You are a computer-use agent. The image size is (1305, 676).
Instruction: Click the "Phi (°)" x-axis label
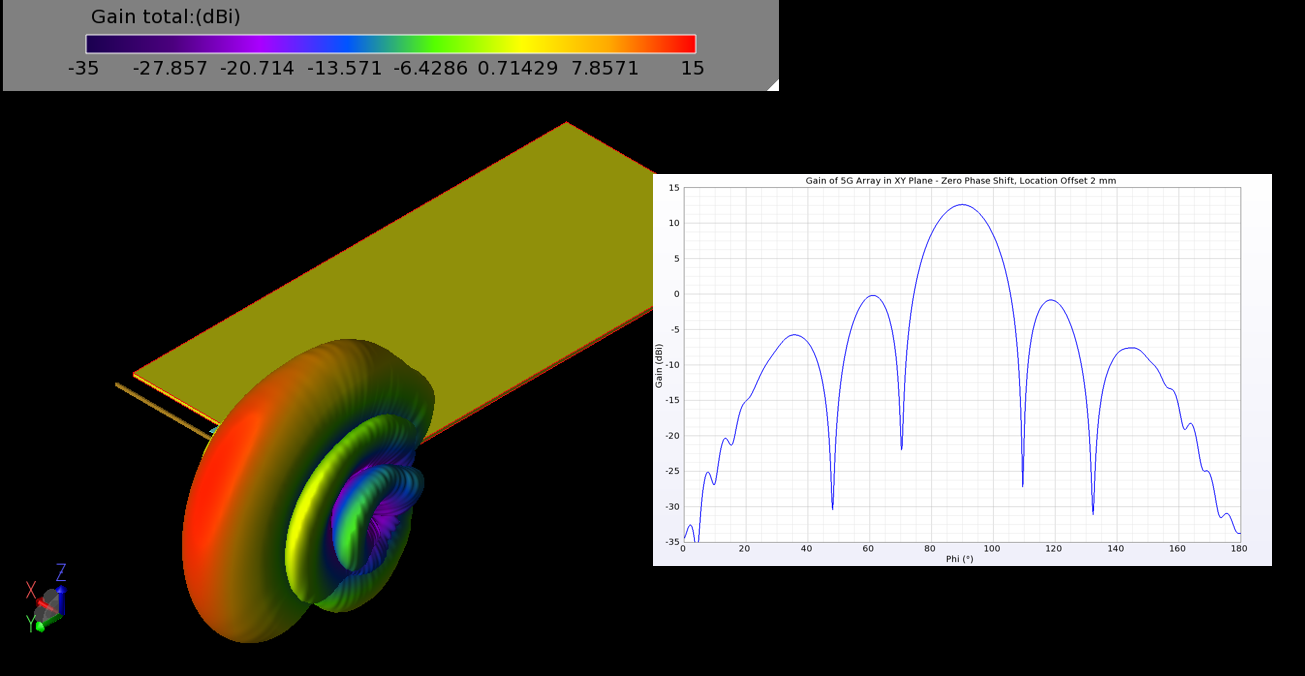959,559
